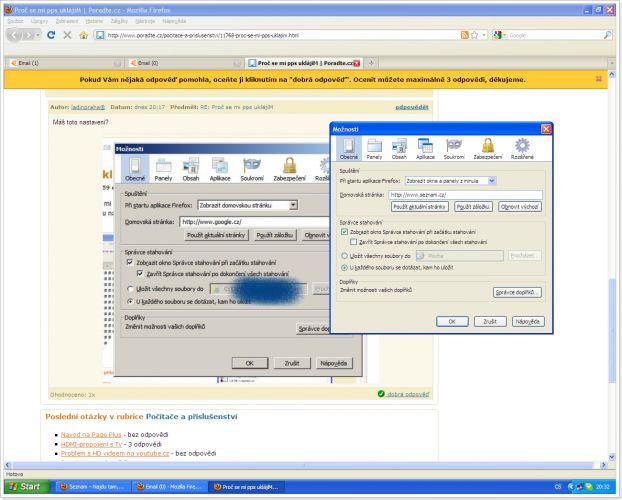Screen dimensions: 622x500
Task: Open 'Správce doplňků...' in the active dialog
Action: (x=517, y=292)
